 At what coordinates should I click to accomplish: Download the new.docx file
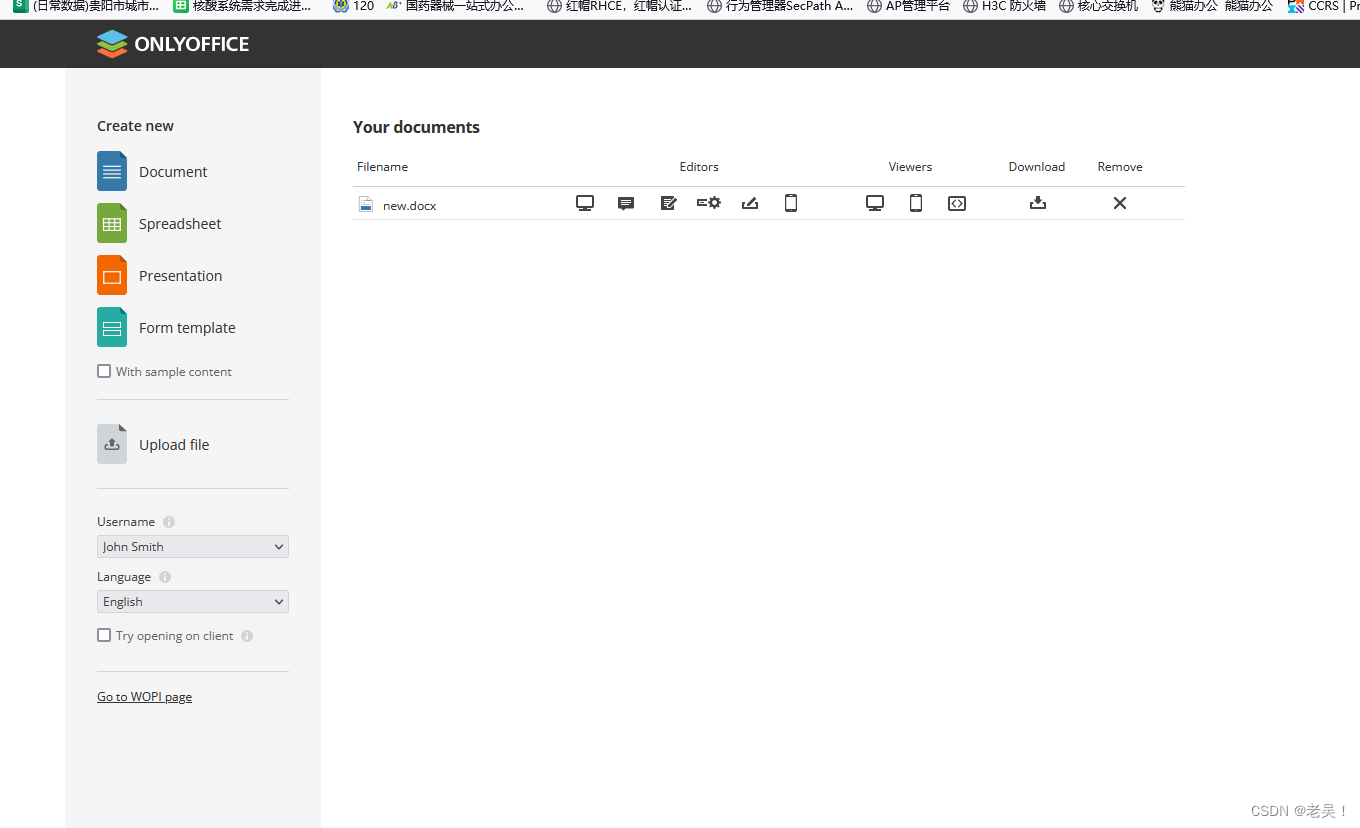[x=1038, y=203]
